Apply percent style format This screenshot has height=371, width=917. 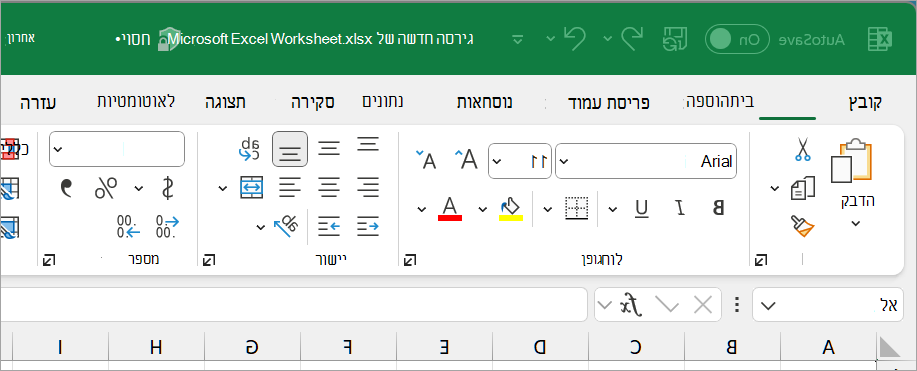click(106, 188)
